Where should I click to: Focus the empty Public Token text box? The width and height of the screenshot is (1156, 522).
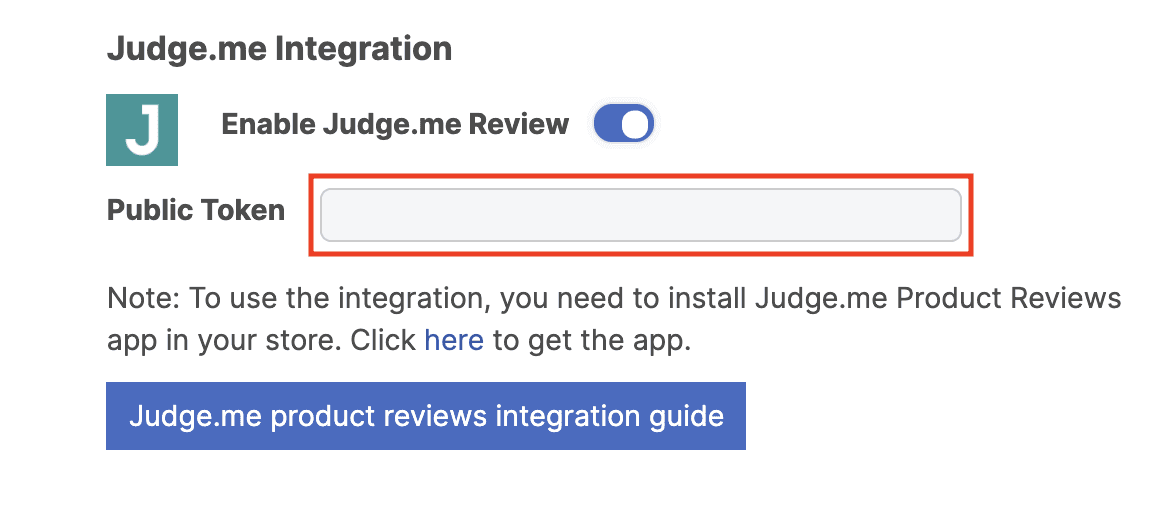pyautogui.click(x=640, y=215)
